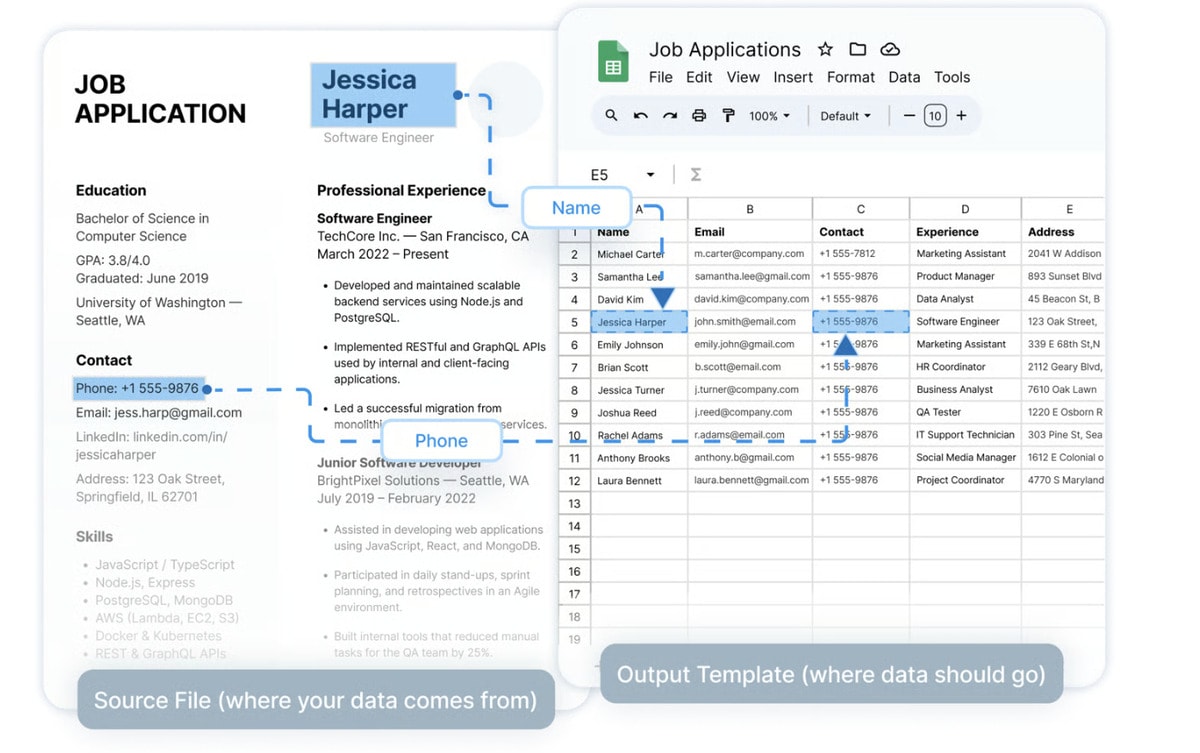Click the redo arrow in toolbar
Screen dimensions: 1200x753
pyautogui.click(x=670, y=116)
